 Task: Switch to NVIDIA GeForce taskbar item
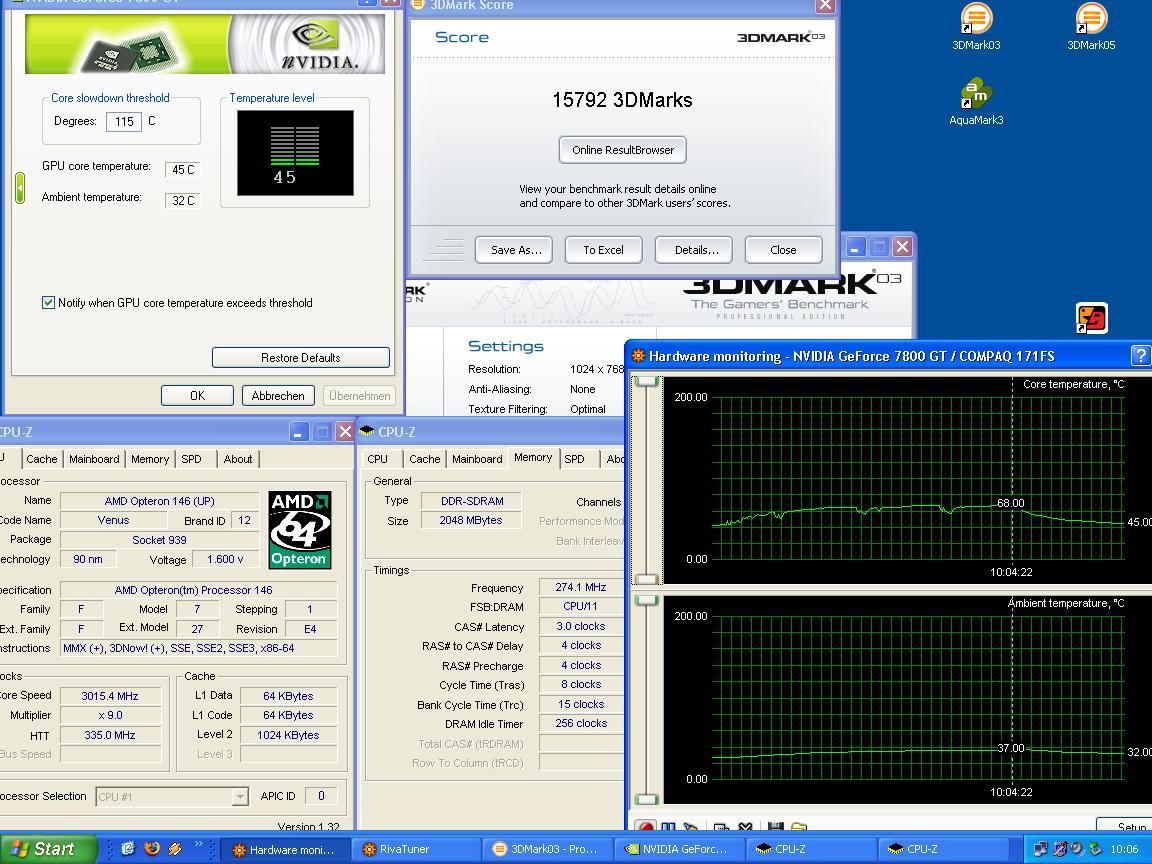coord(678,849)
